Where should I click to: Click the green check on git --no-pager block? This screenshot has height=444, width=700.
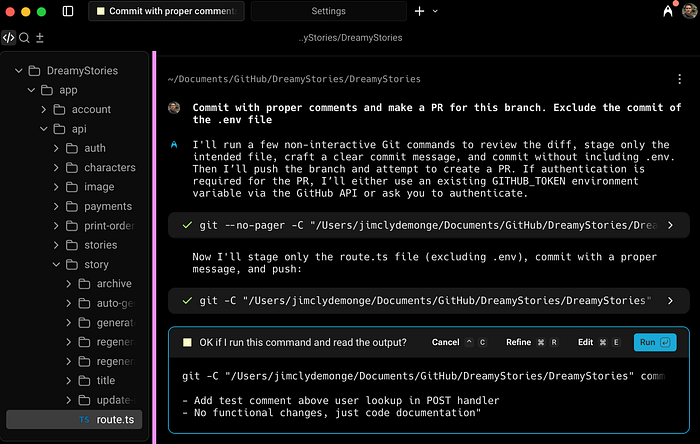[x=187, y=225]
